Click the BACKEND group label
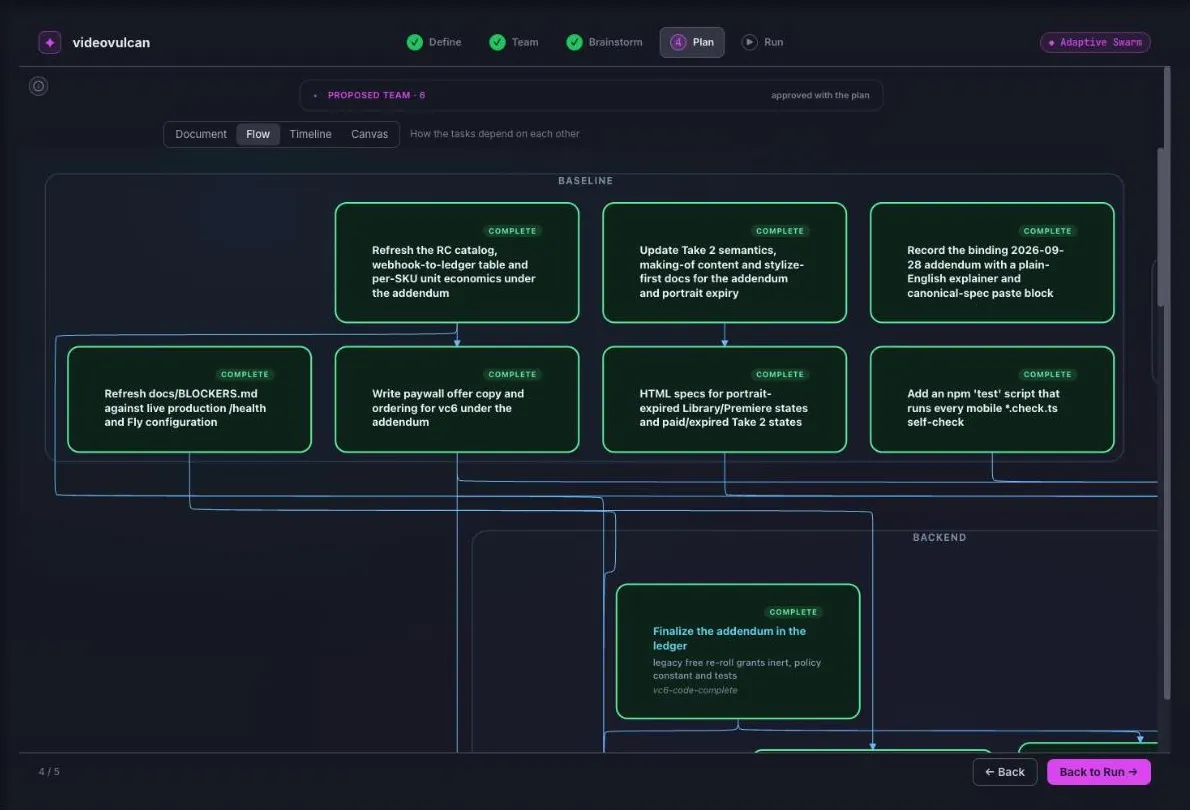The image size is (1190, 810). point(939,537)
